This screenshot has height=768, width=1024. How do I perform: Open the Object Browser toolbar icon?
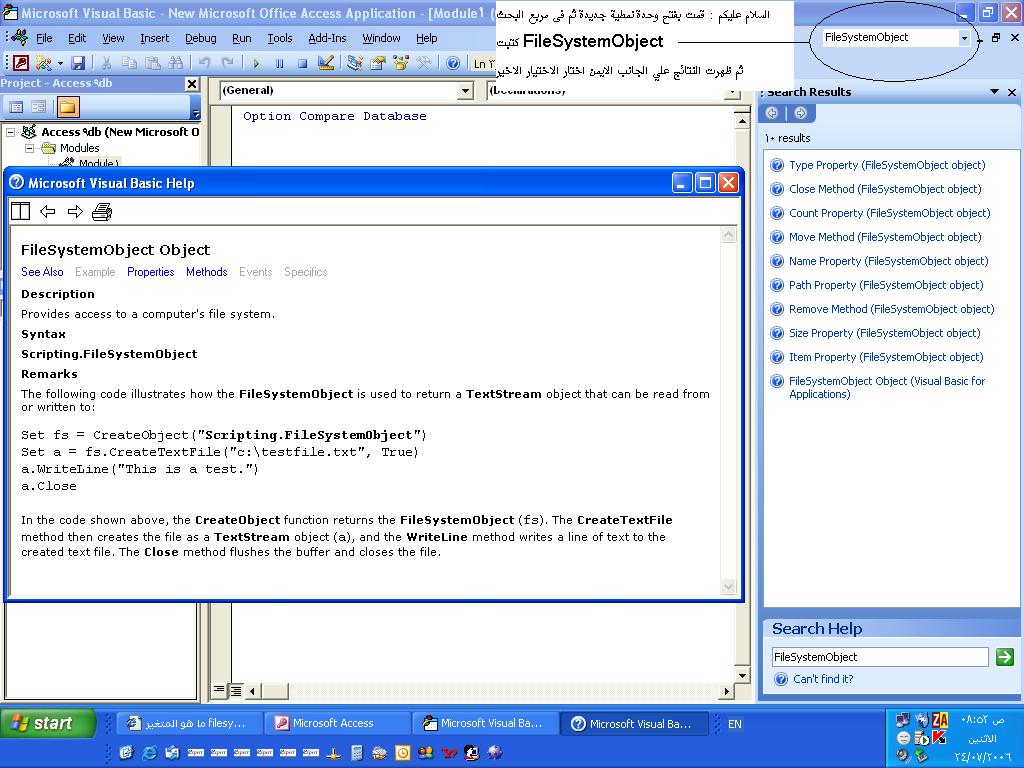pos(401,63)
